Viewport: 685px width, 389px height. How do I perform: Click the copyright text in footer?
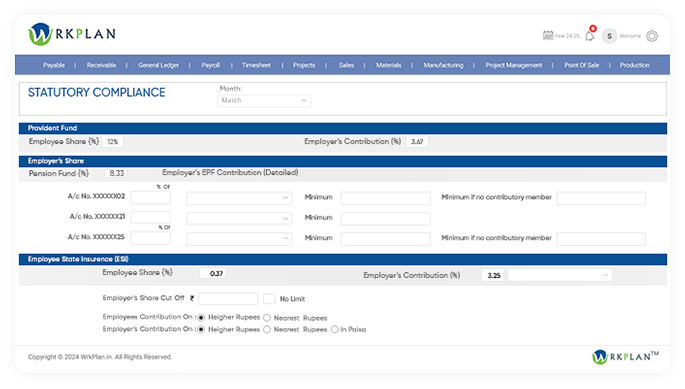[x=100, y=357]
